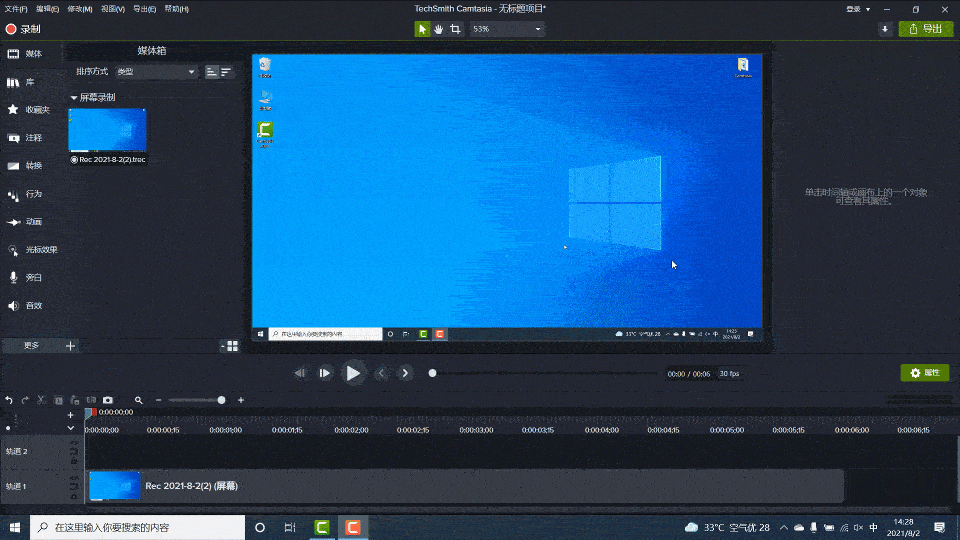Click the copy icon on timeline toolbar
The height and width of the screenshot is (540, 960).
click(58, 400)
